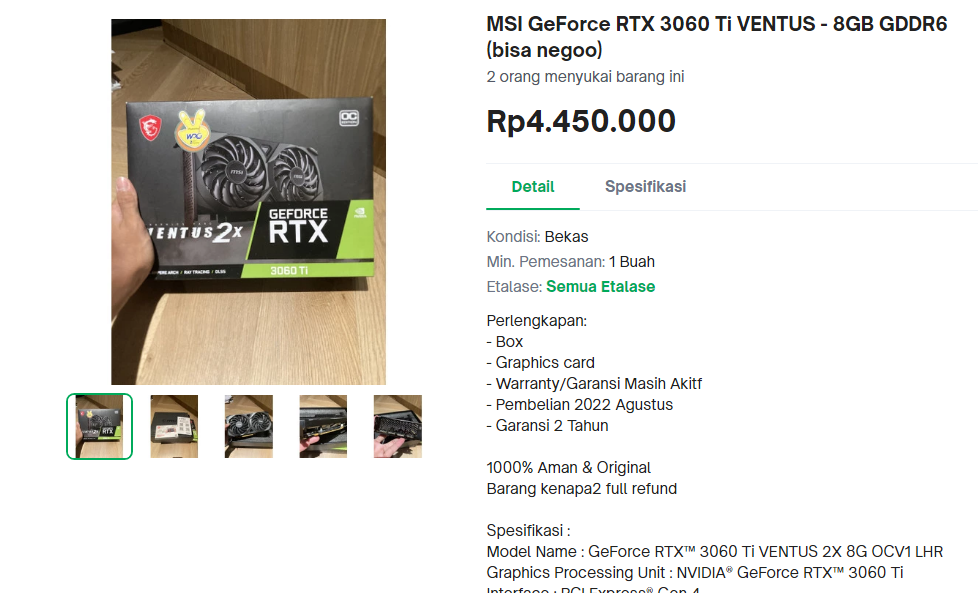
Task: Open the Spesifikasi tab
Action: tap(645, 186)
